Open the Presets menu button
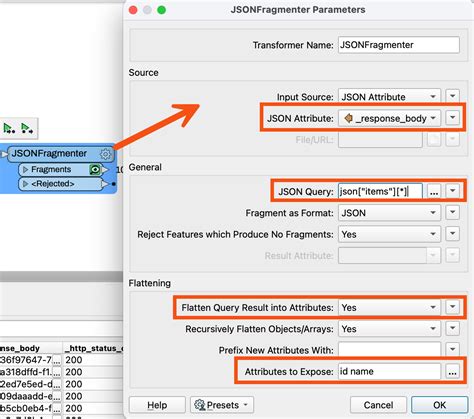Viewport: 474px width, 419px height. [222, 405]
